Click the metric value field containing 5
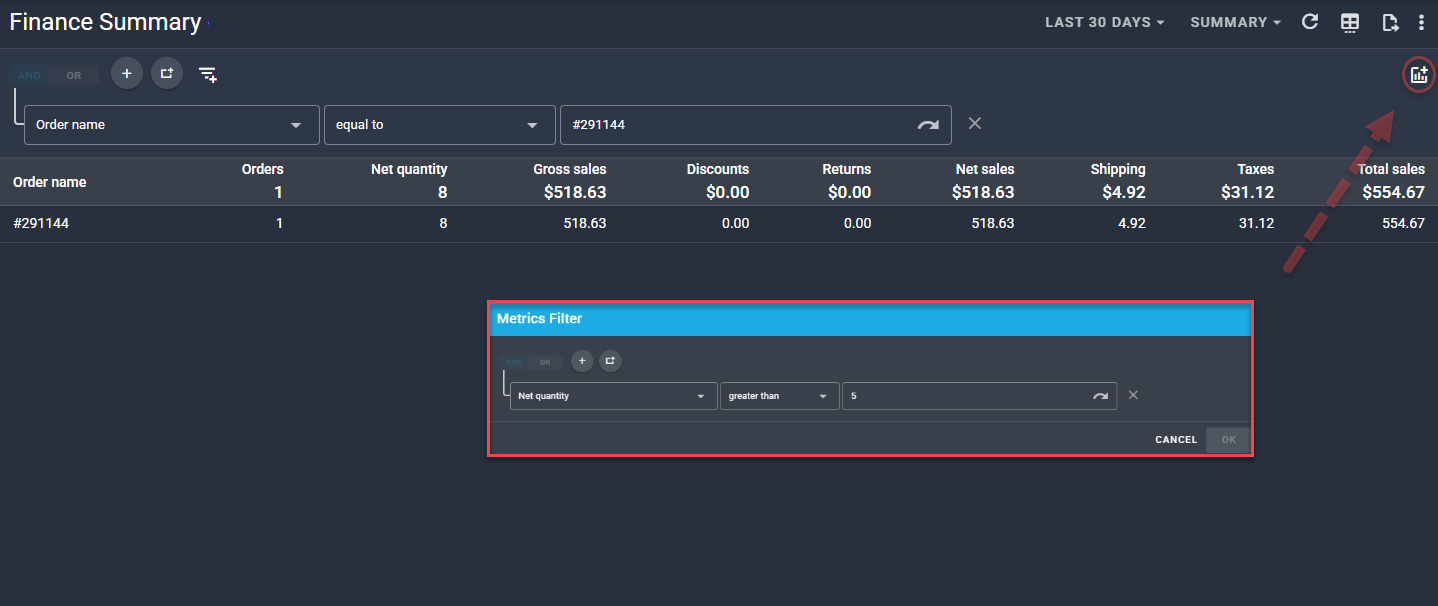This screenshot has height=606, width=1438. coord(965,396)
